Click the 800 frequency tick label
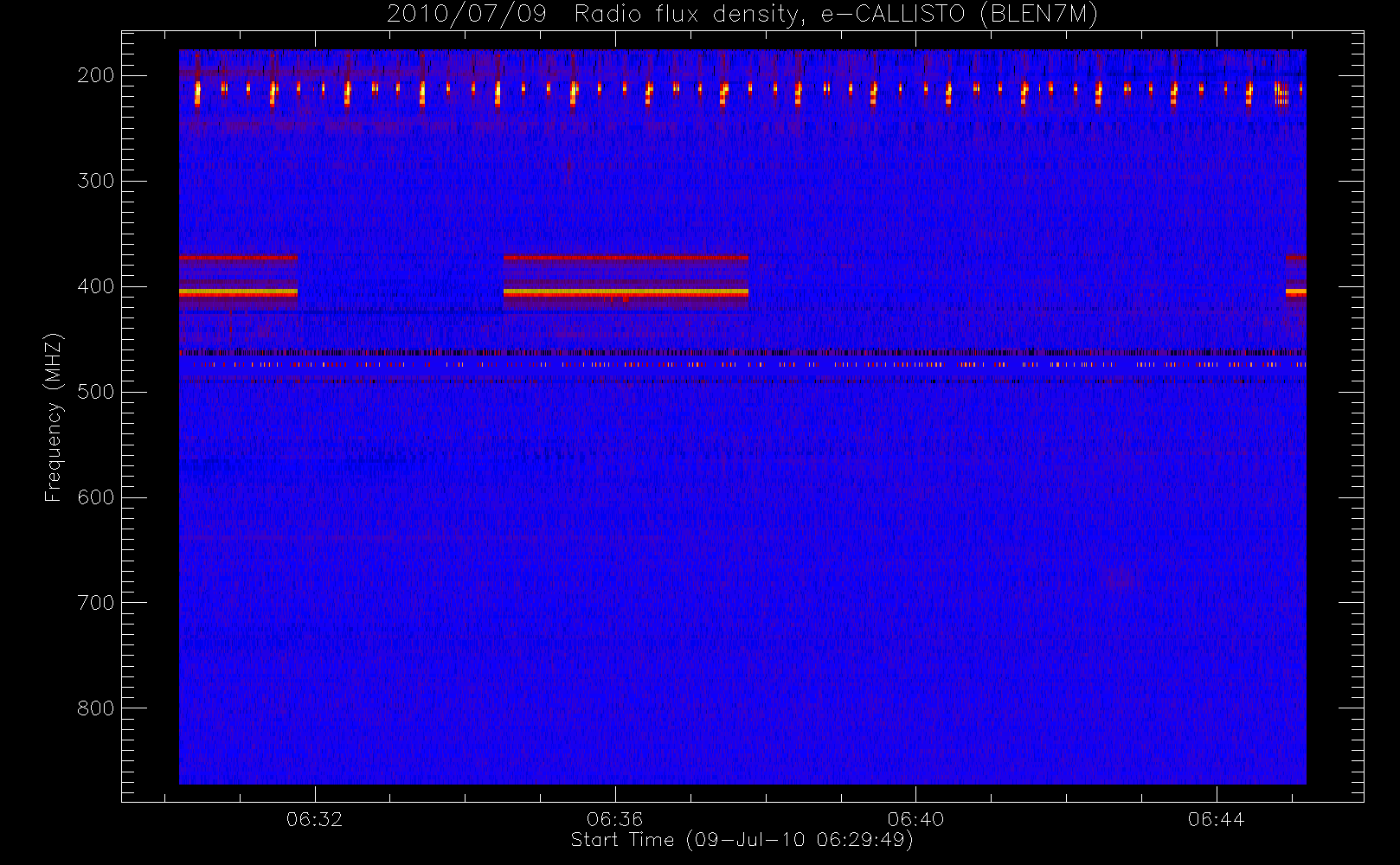The height and width of the screenshot is (865, 1400). 96,708
